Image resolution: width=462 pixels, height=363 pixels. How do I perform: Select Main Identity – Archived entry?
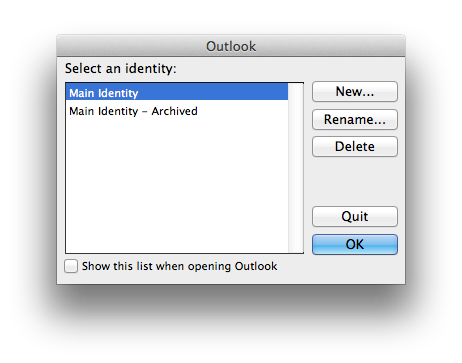[x=177, y=111]
